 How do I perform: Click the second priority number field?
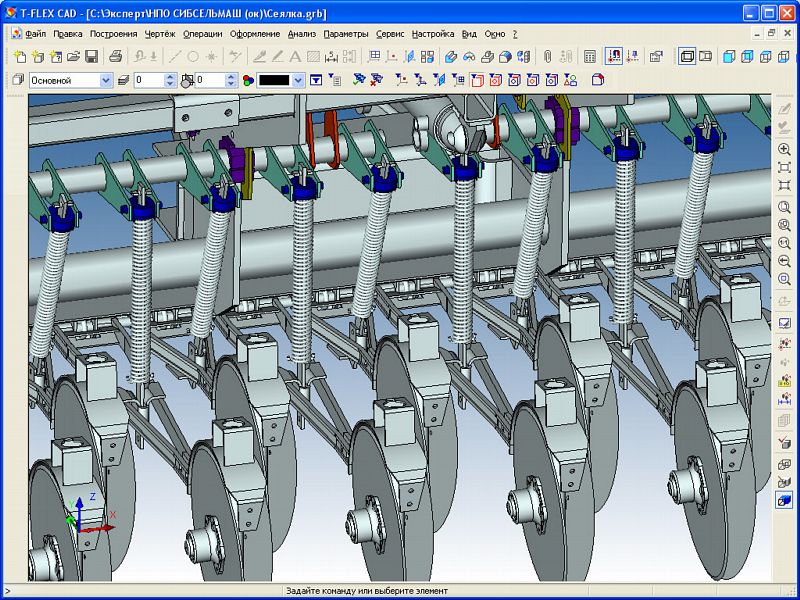pos(211,80)
